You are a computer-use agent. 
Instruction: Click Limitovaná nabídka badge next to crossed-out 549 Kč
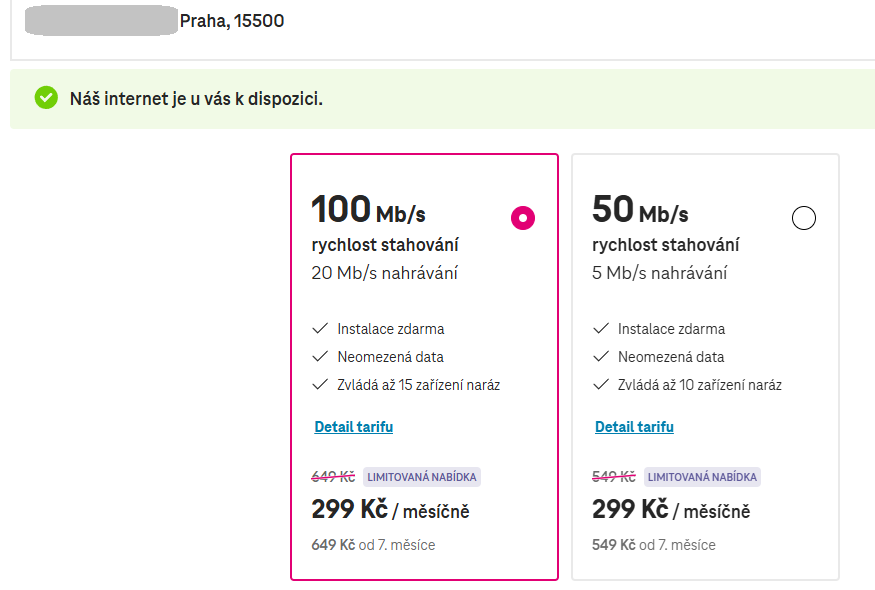click(702, 477)
